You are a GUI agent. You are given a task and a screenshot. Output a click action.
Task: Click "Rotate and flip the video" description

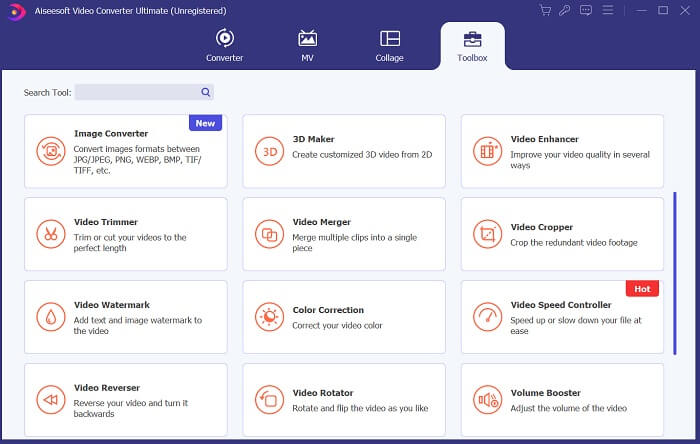(360, 408)
